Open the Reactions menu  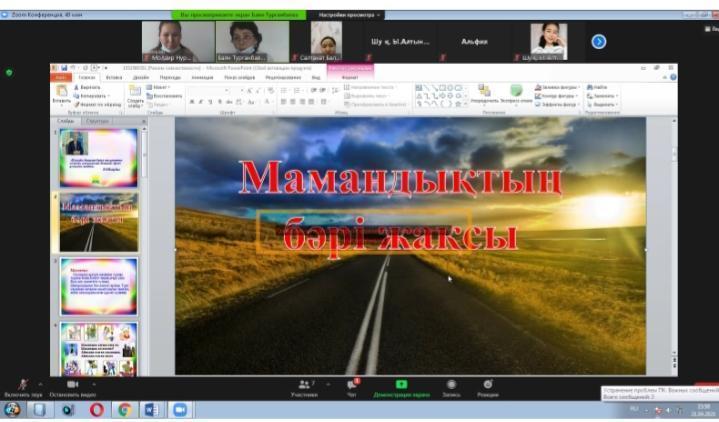488,384
